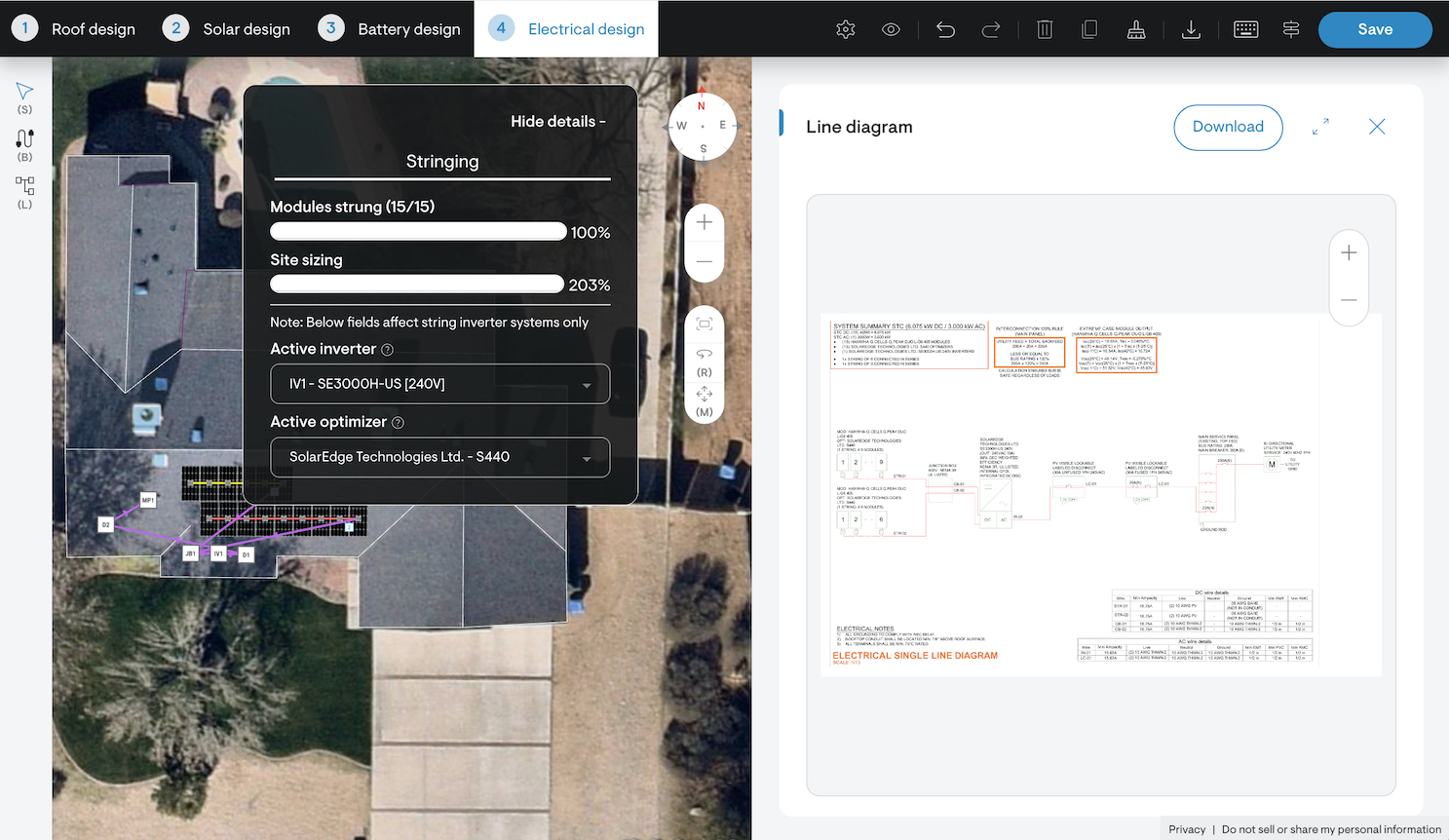Collapse panel via Hide details
The width and height of the screenshot is (1449, 840).
click(557, 122)
